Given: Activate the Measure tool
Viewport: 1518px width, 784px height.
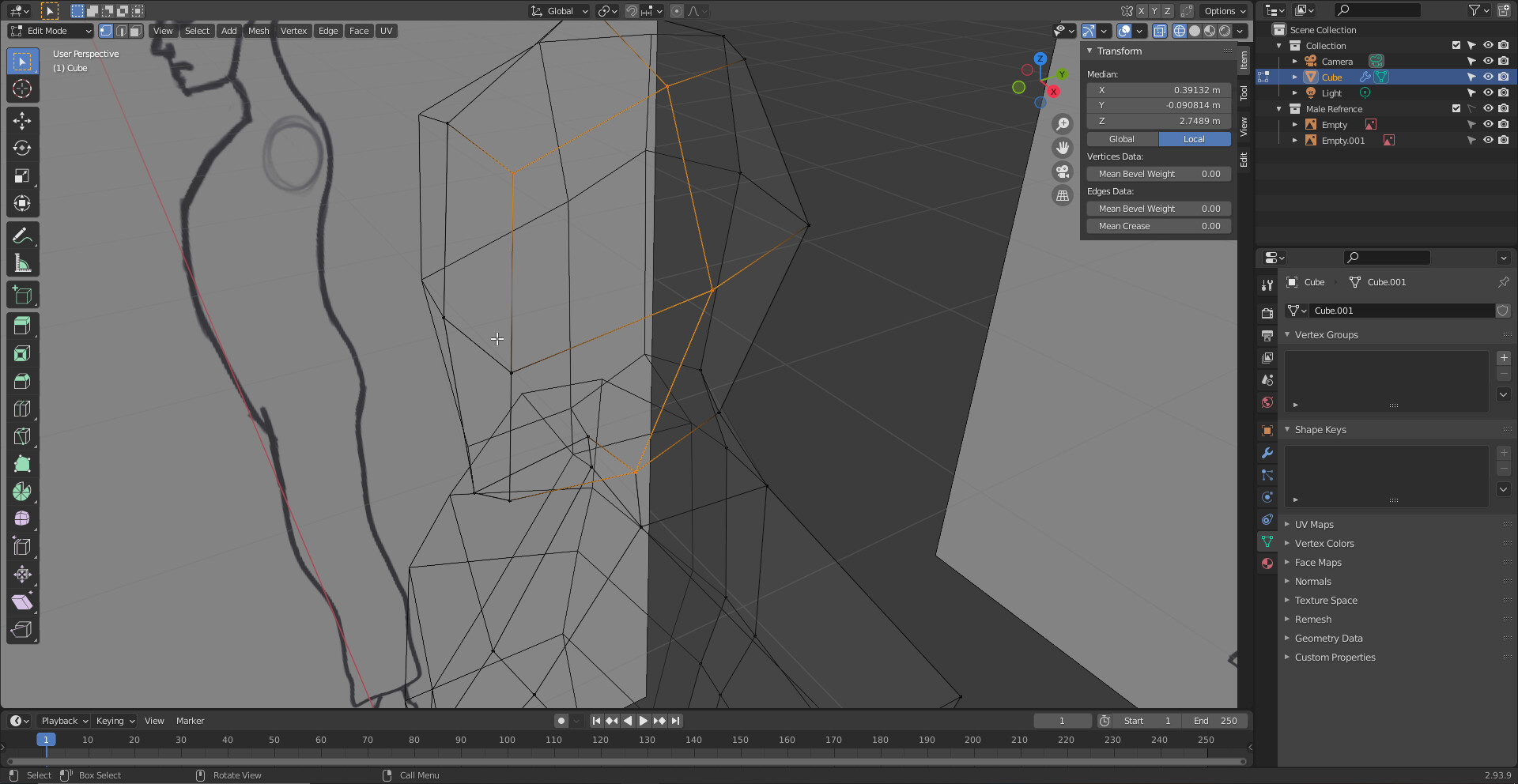Looking at the screenshot, I should click(x=22, y=262).
